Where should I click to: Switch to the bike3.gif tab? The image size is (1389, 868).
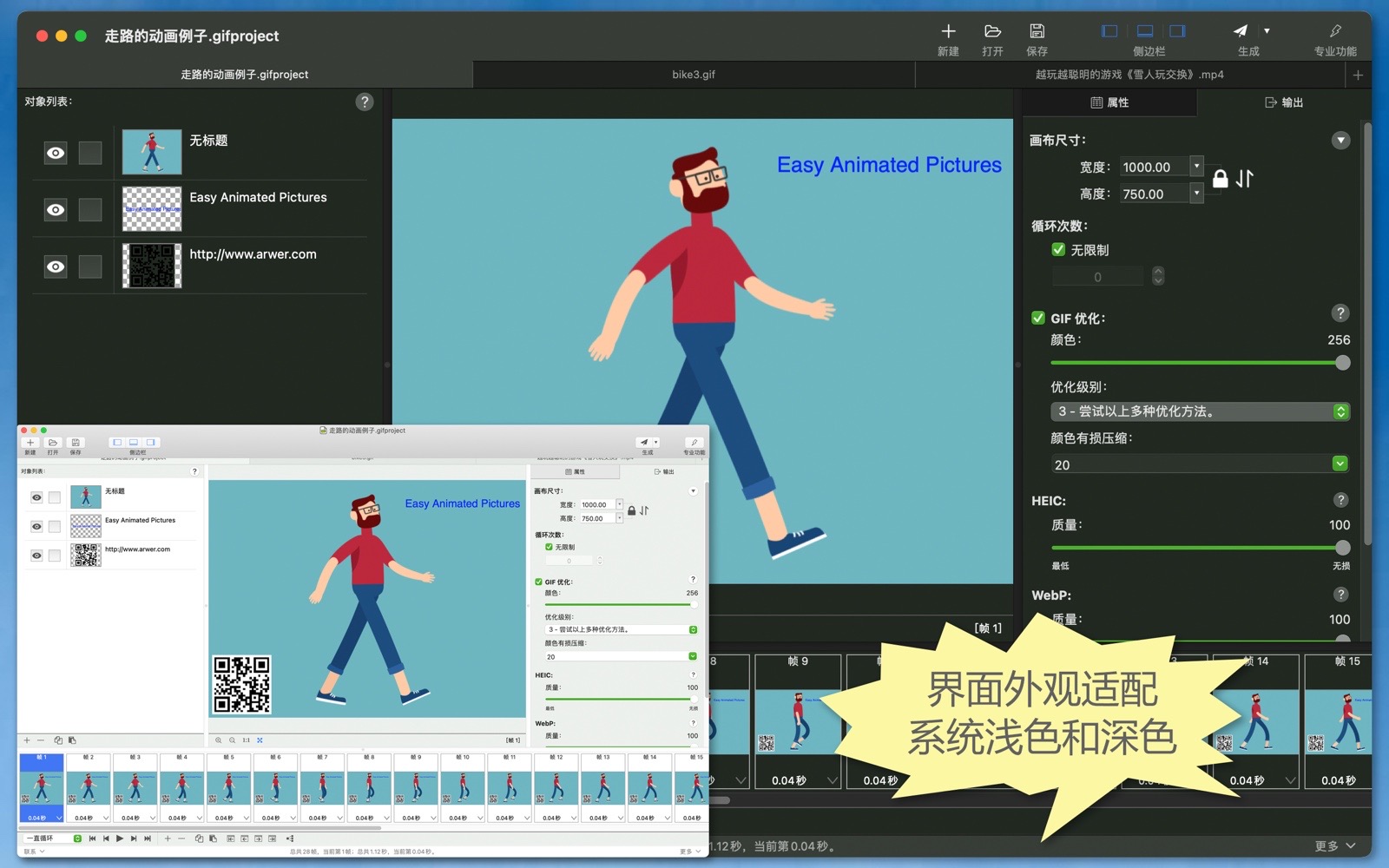(694, 75)
